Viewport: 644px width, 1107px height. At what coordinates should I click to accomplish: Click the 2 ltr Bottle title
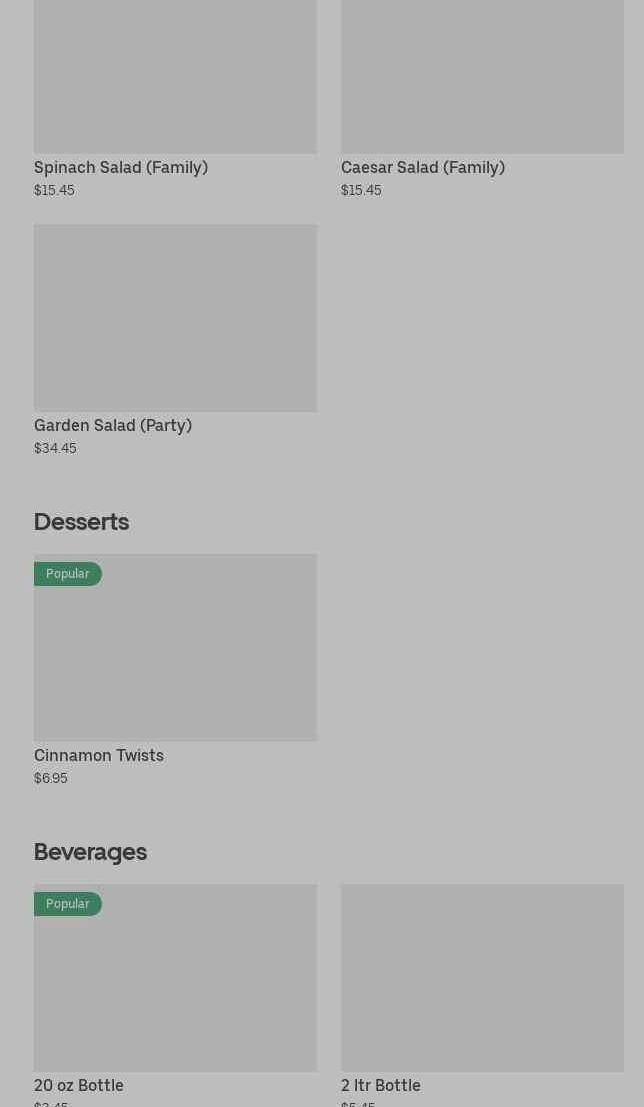[381, 1085]
